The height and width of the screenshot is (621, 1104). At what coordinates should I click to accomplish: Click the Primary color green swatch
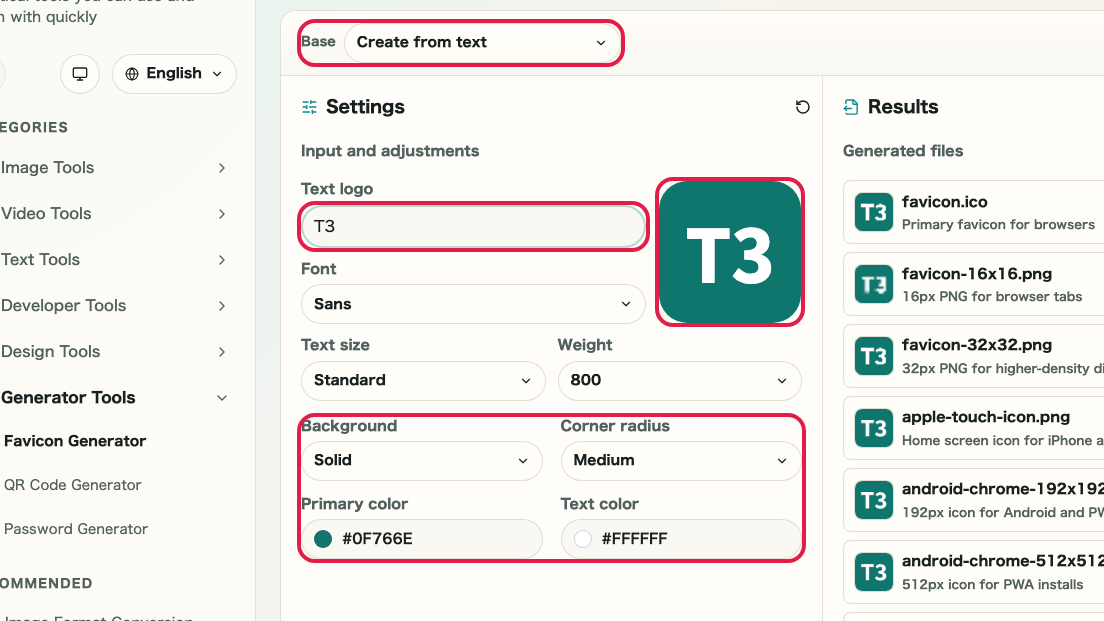(x=323, y=539)
